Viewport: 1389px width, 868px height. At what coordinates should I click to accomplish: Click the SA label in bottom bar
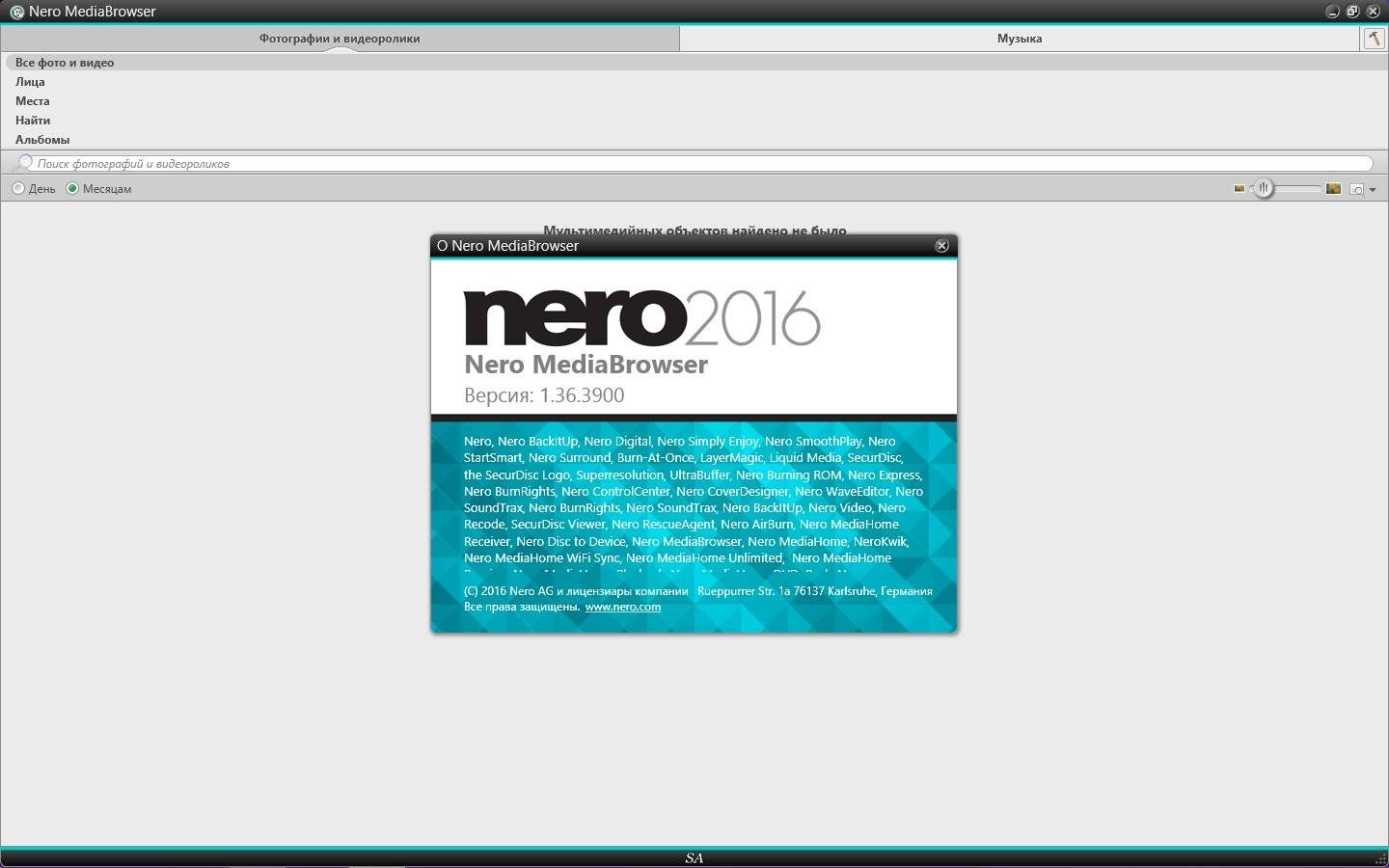tap(694, 858)
